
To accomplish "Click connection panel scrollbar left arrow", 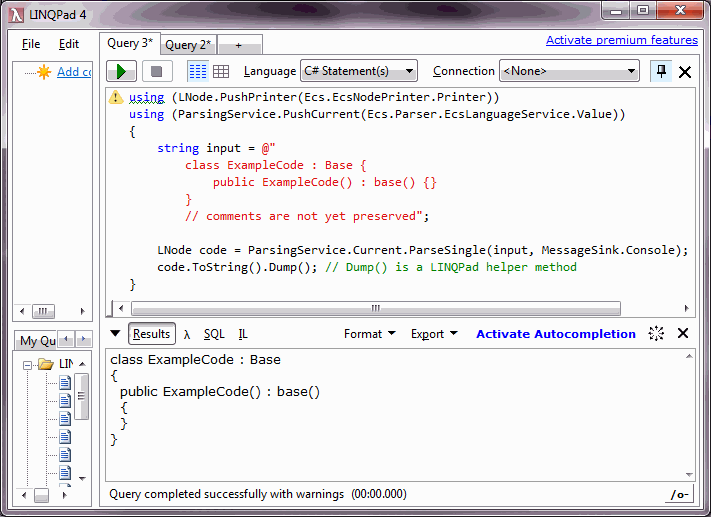I will [x=22, y=311].
